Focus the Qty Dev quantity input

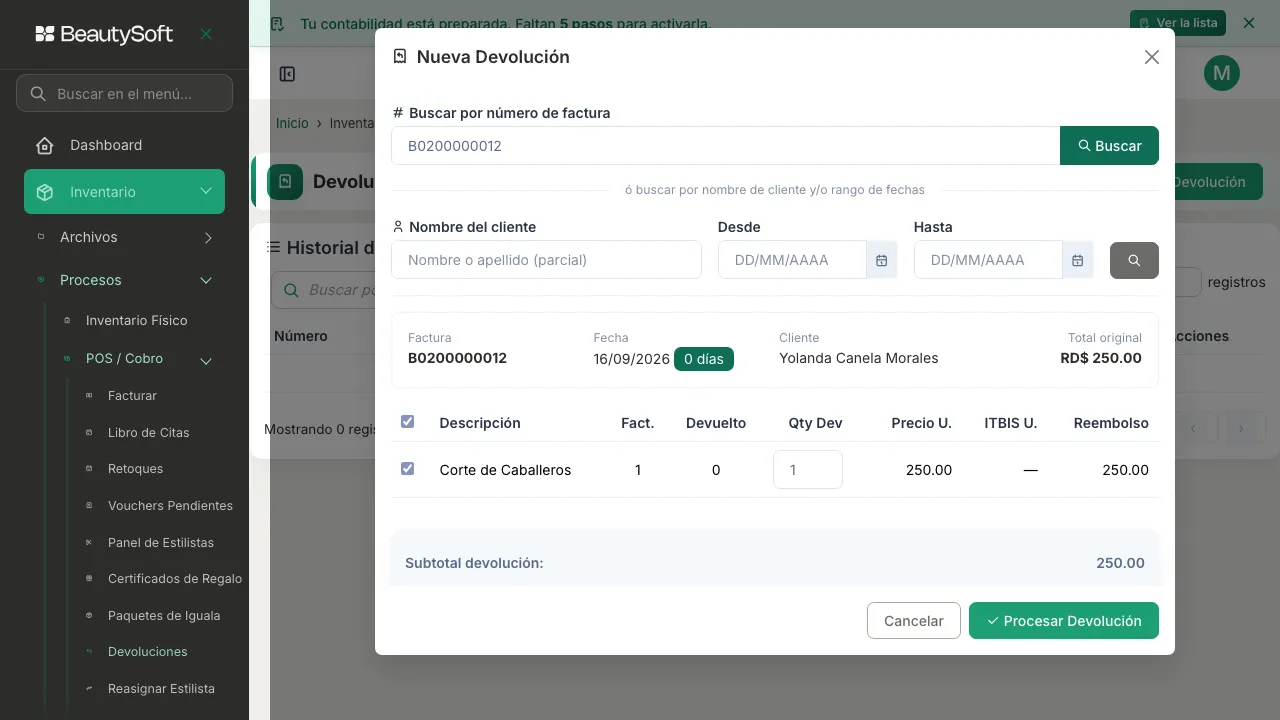[x=808, y=470]
